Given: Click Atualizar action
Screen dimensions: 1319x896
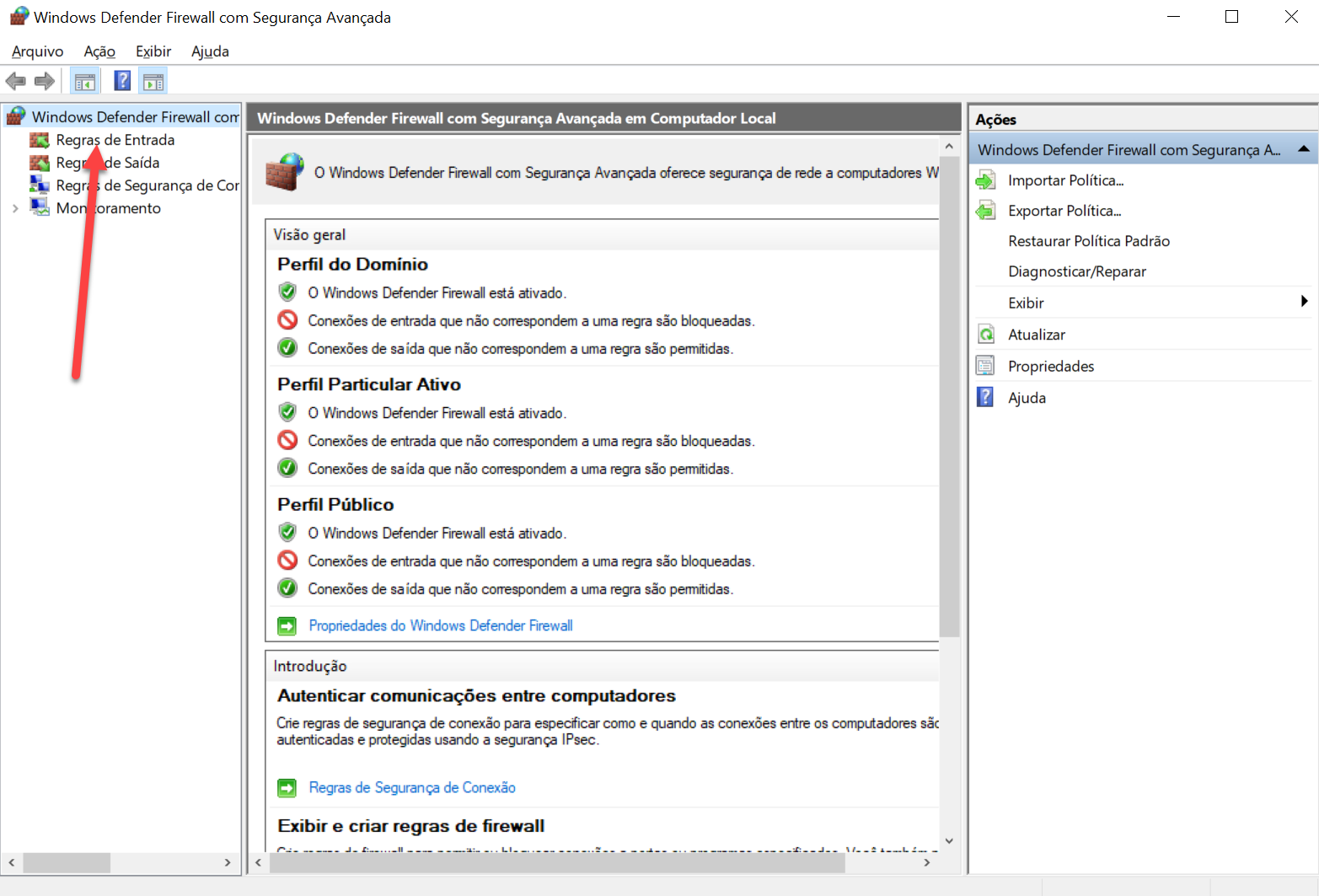Looking at the screenshot, I should 1037,335.
